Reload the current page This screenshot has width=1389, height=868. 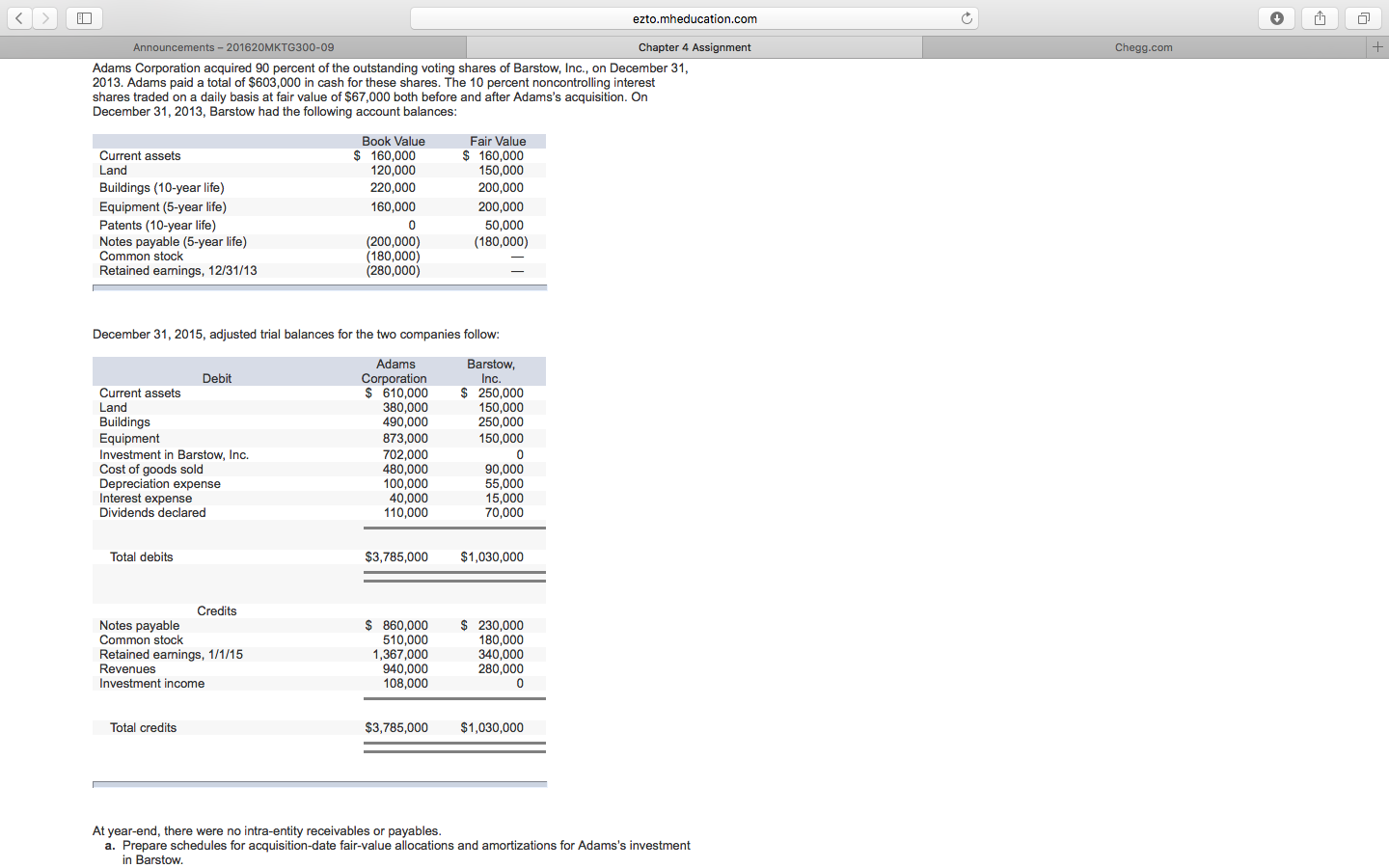966,17
